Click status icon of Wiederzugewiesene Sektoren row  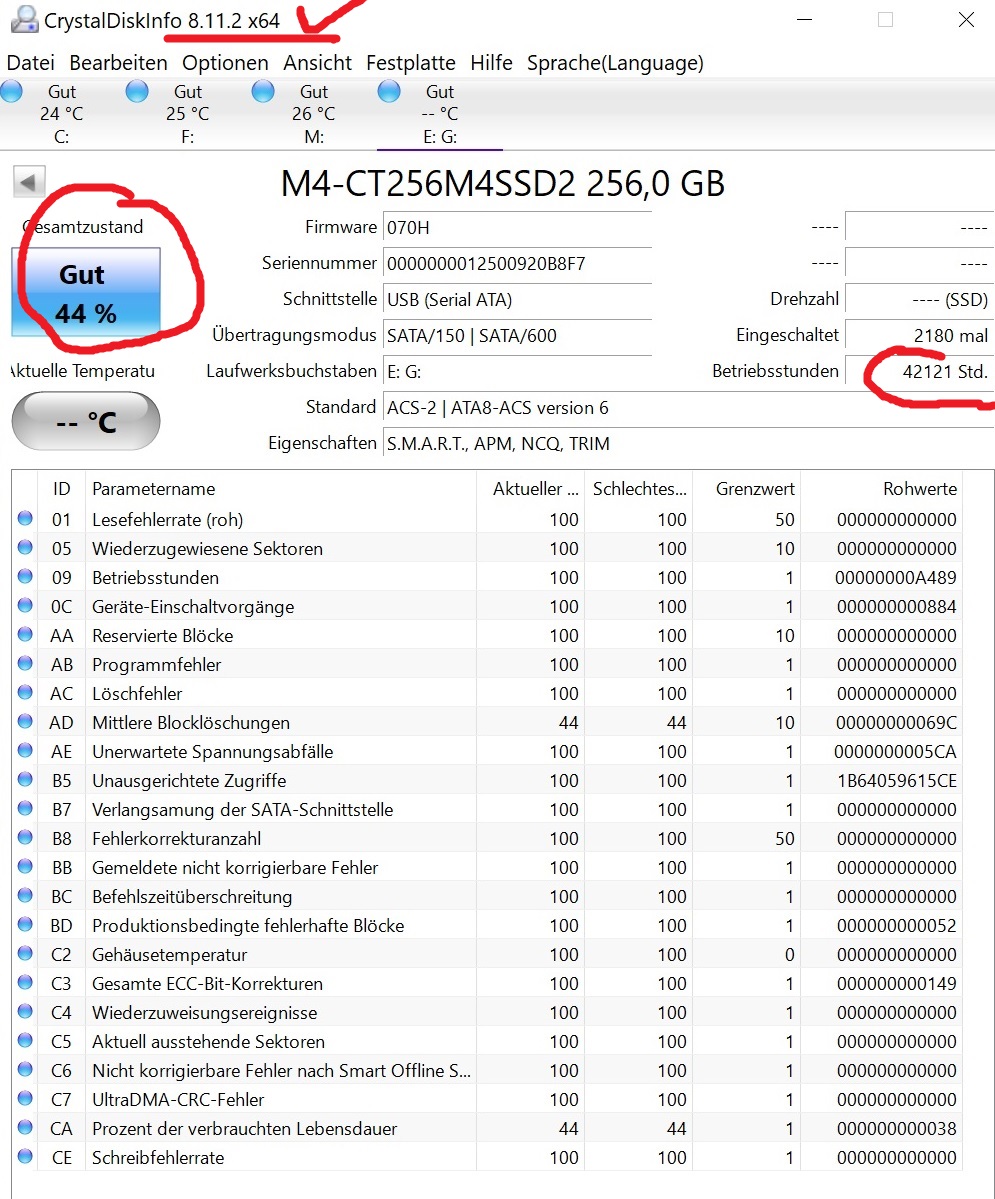tap(25, 548)
